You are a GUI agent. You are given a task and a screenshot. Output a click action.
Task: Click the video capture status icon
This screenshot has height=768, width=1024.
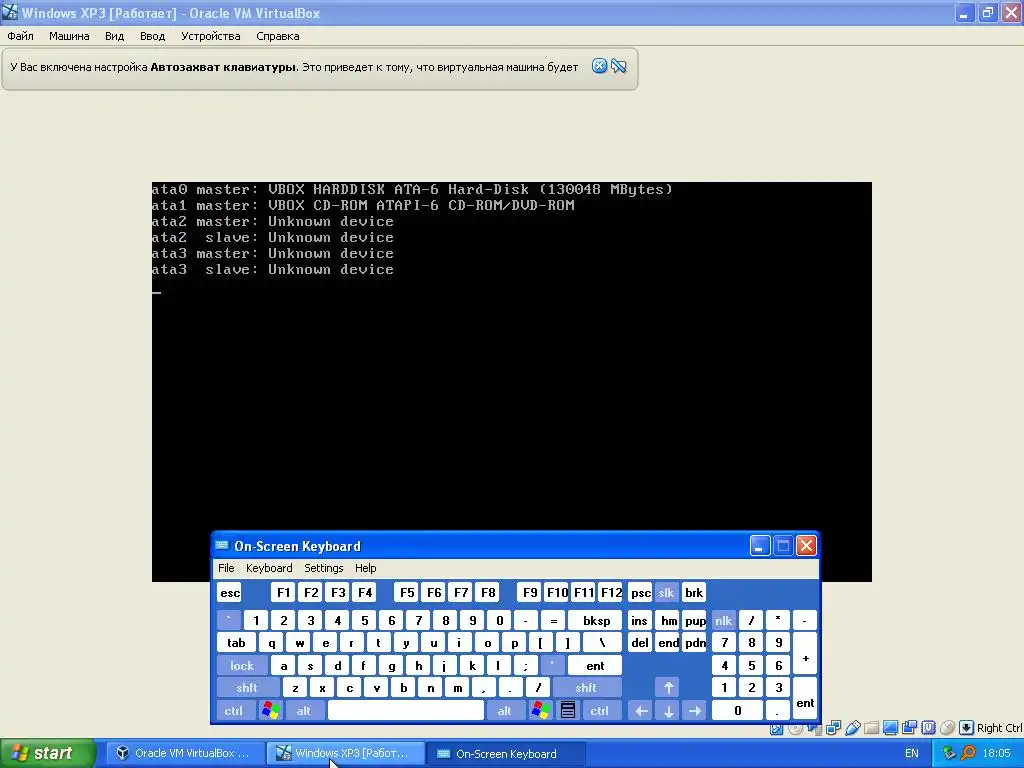[x=909, y=728]
